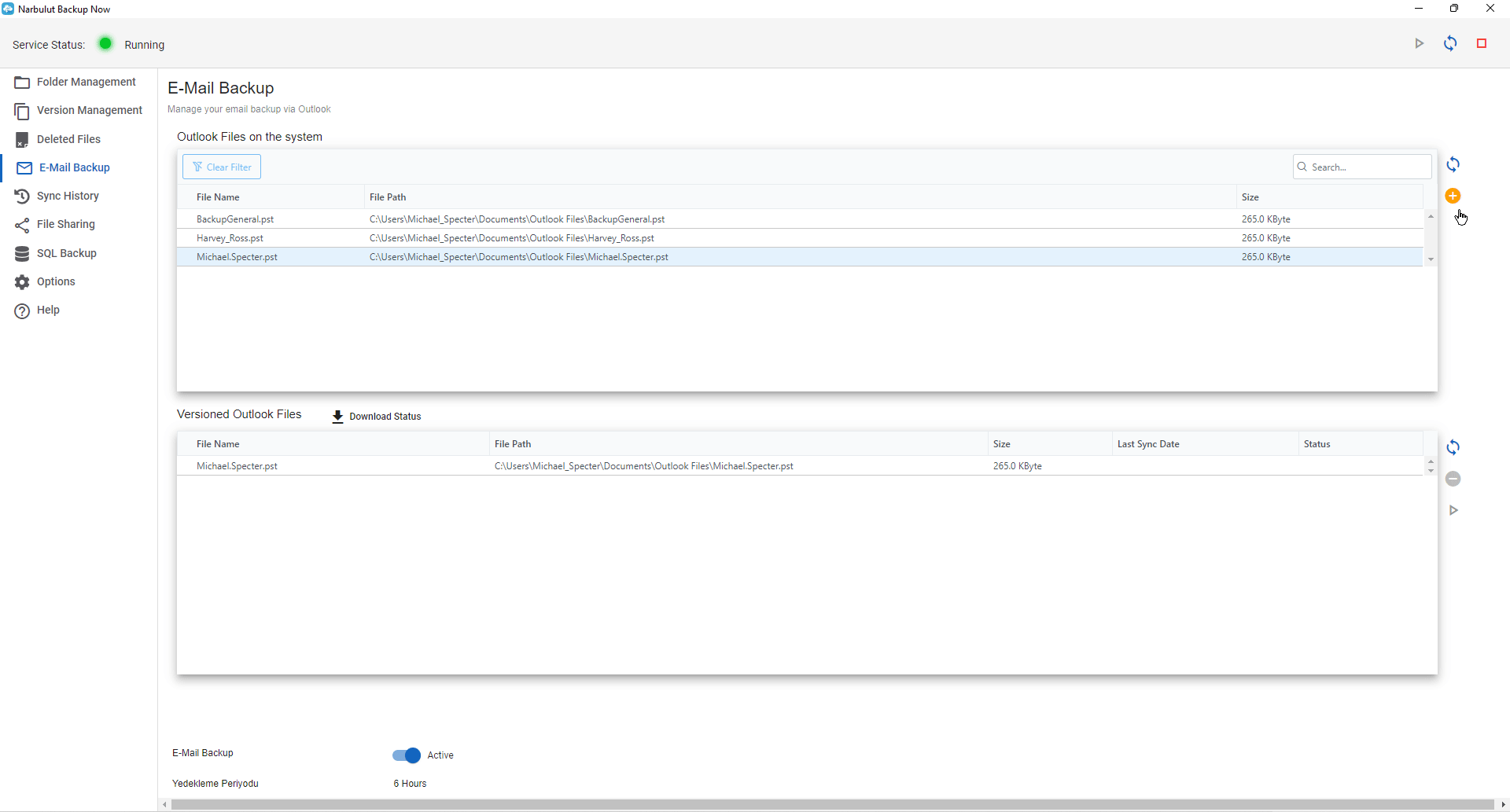This screenshot has height=812, width=1510.
Task: Click horizontal scrollbar left arrow
Action: point(164,804)
